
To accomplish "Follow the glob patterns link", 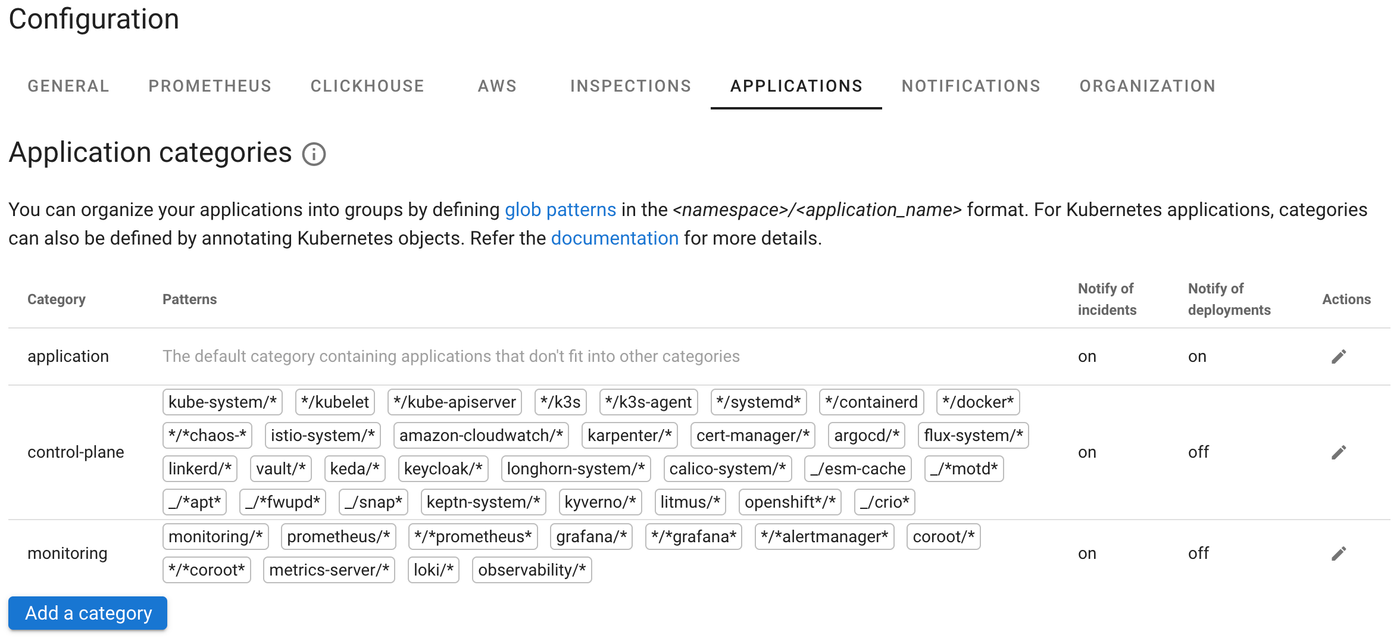I will click(560, 210).
